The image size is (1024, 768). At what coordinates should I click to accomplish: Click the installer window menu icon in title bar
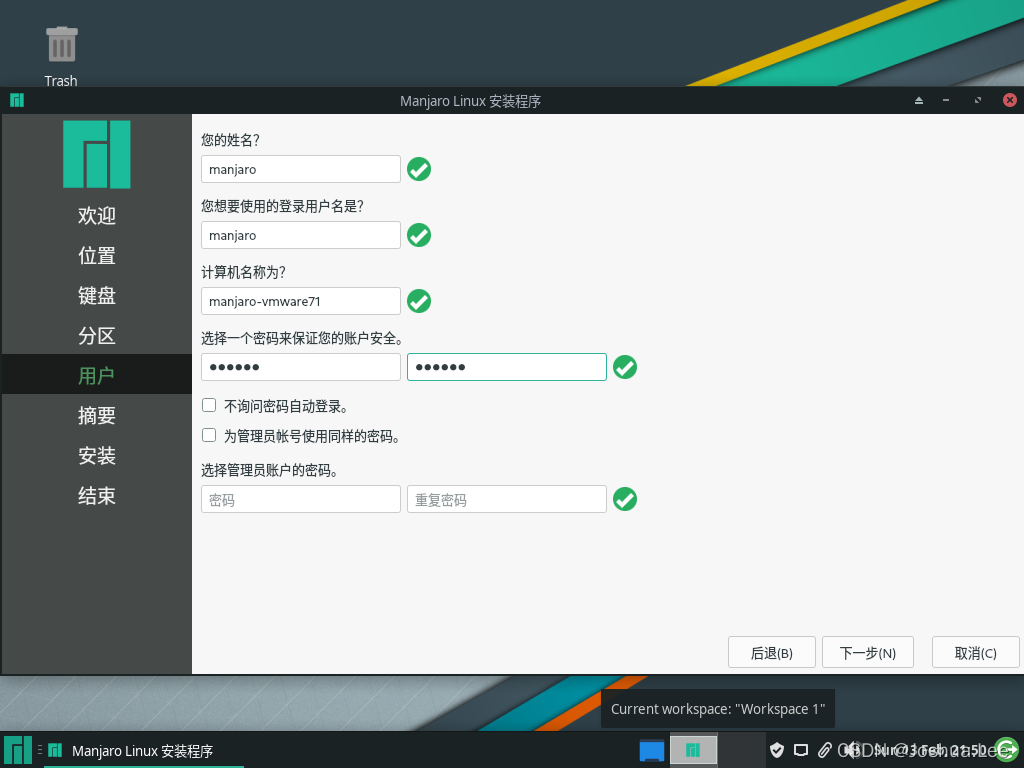click(17, 100)
